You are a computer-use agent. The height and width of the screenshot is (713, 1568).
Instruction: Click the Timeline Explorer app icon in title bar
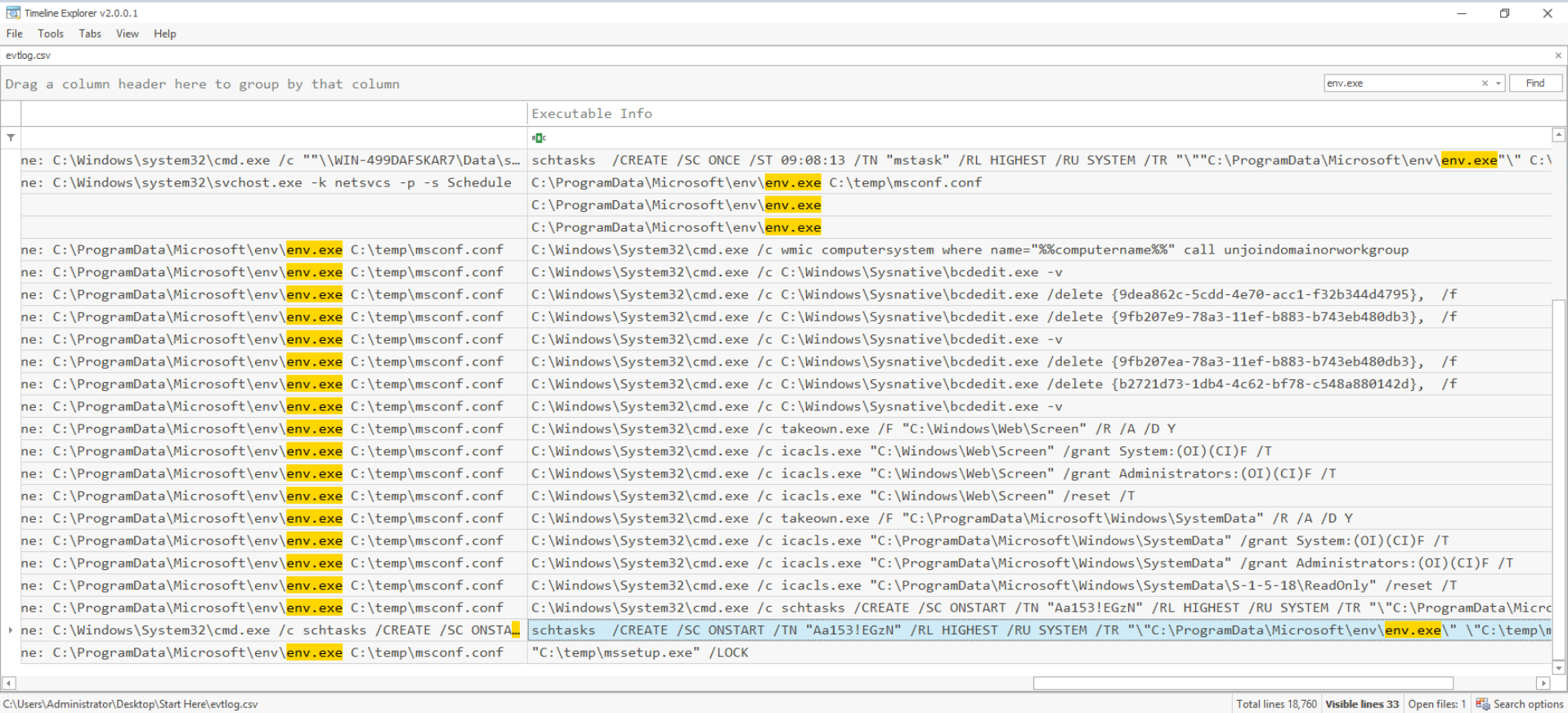coord(13,13)
